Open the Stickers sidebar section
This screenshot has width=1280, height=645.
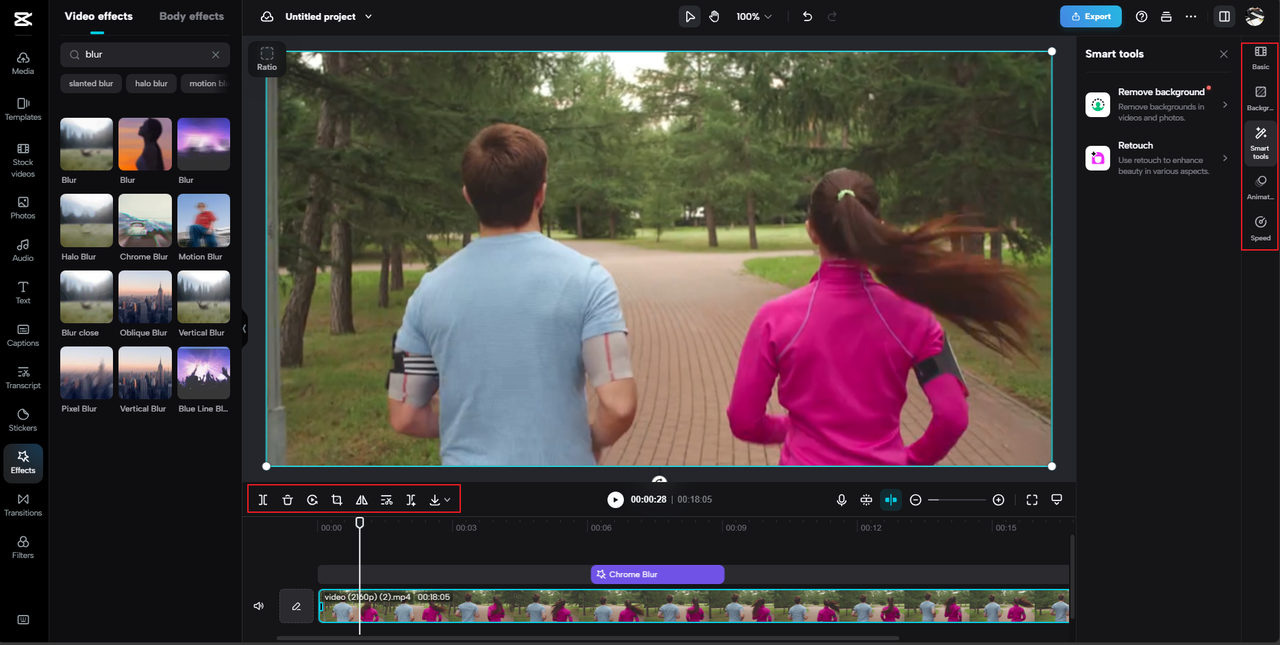(23, 420)
